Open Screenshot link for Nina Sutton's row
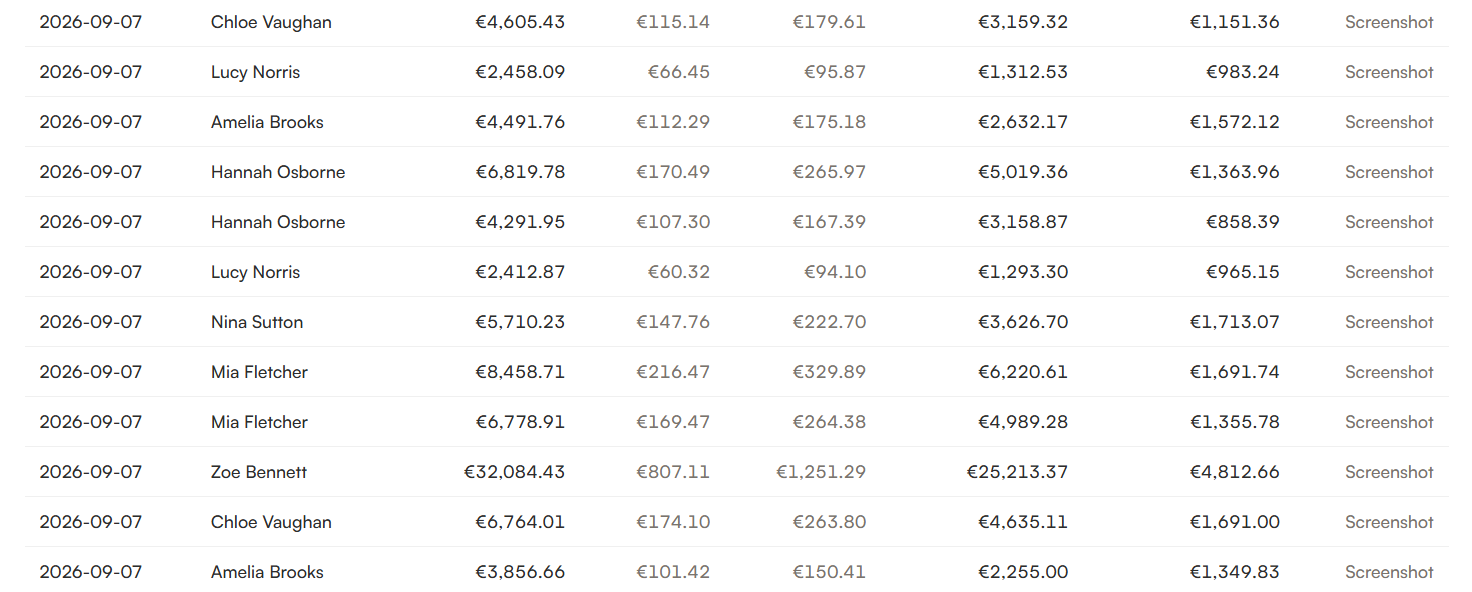This screenshot has height=592, width=1472. [1389, 322]
